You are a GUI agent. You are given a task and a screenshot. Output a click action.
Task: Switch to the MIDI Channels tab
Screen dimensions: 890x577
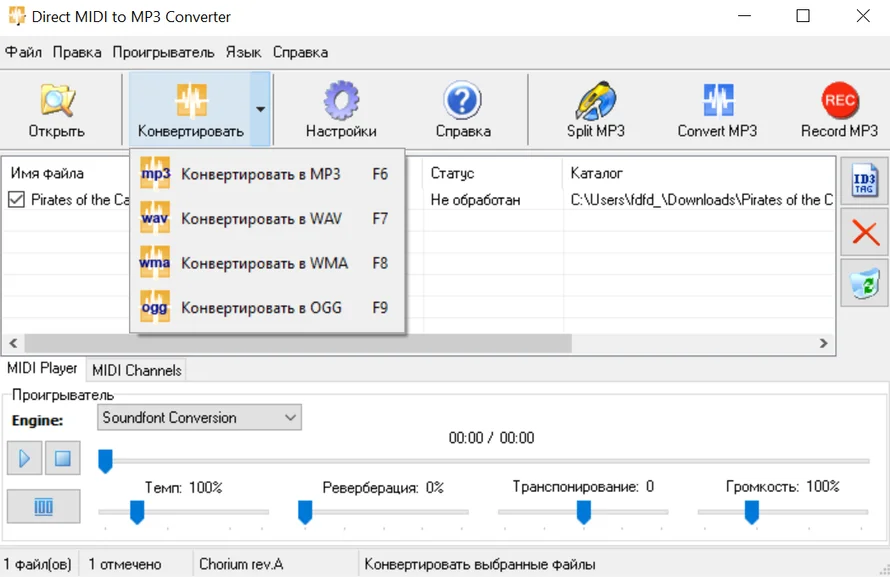[137, 370]
